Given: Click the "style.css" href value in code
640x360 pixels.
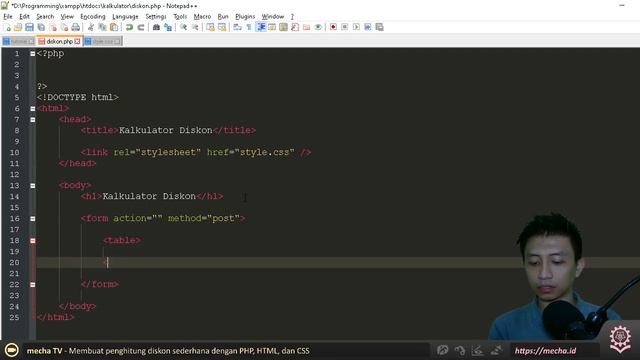Looking at the screenshot, I should coord(264,152).
